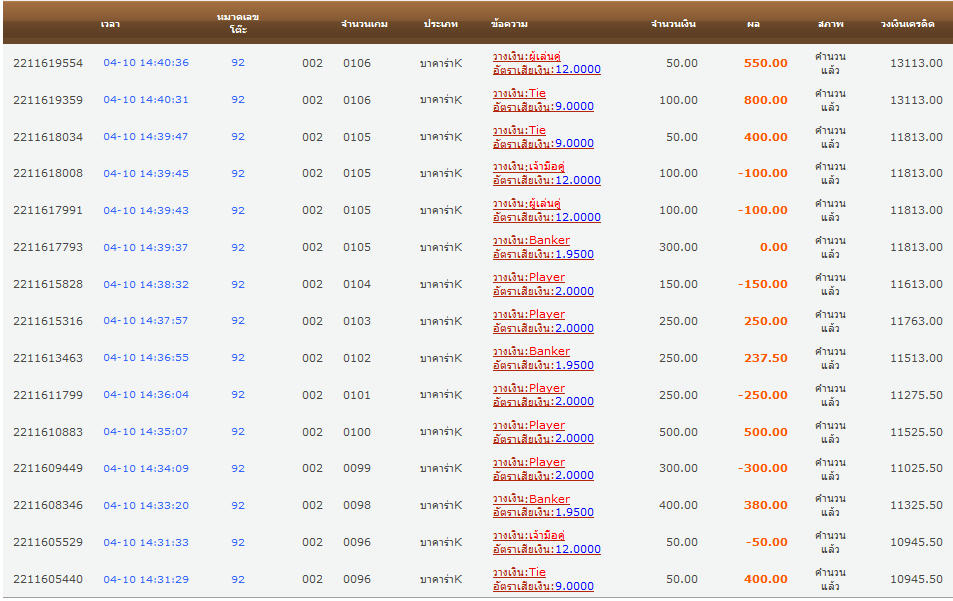This screenshot has width=953, height=601.
Task: Click the ผล column header
Action: (x=753, y=23)
